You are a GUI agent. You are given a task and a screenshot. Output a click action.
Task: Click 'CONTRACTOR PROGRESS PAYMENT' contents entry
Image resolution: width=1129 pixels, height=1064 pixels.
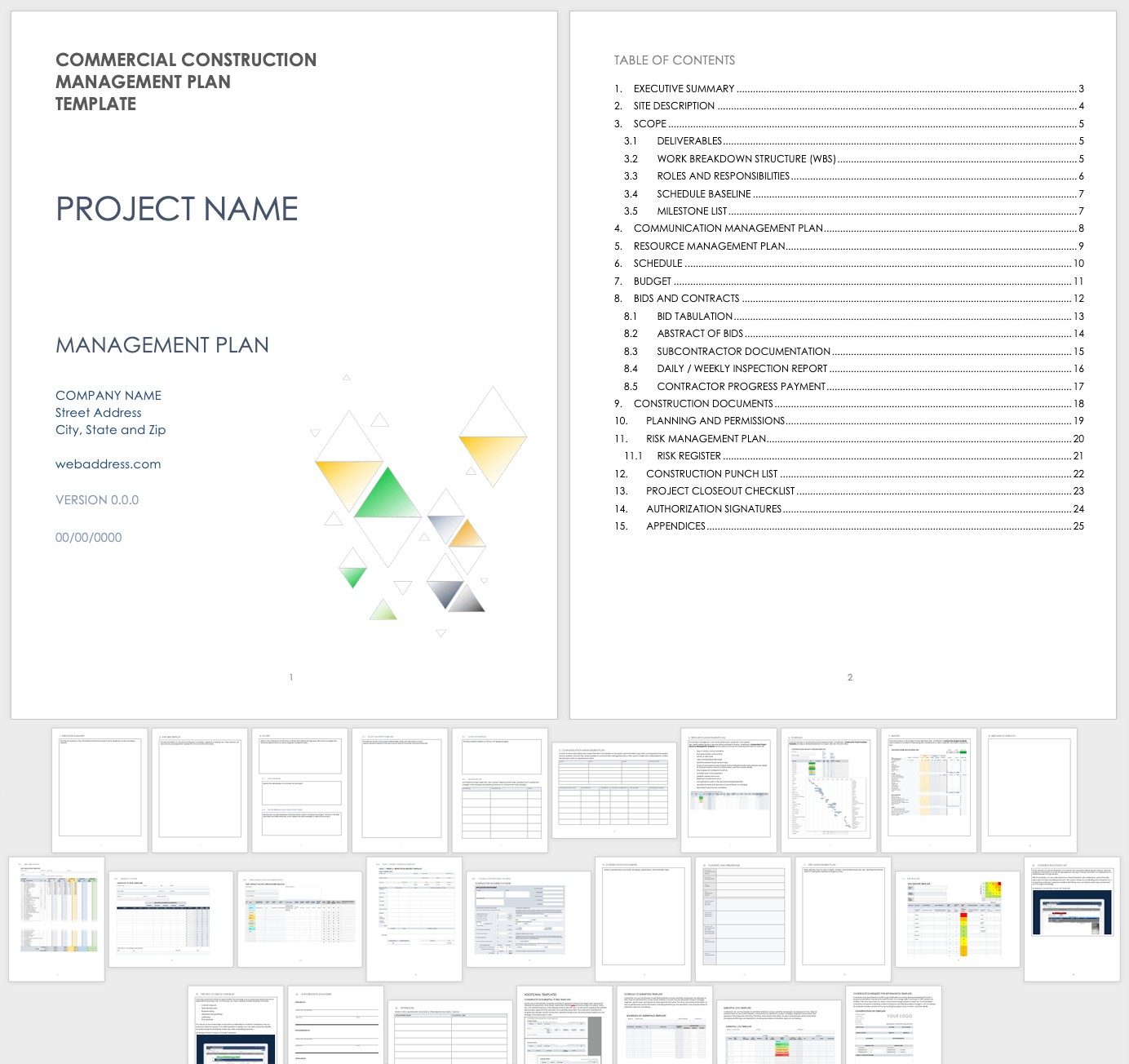coord(854,387)
